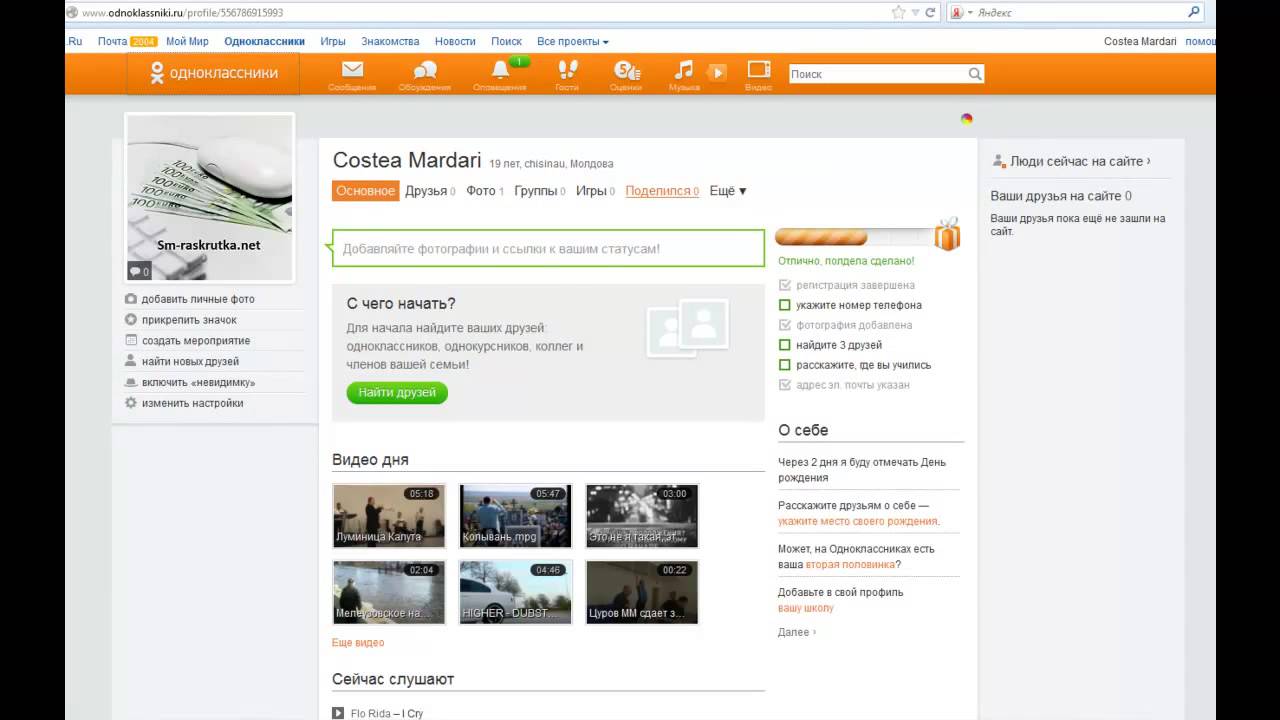Screen dimensions: 1280x720
Task: Click the создать мероприятие calendar icon
Action: (x=131, y=341)
